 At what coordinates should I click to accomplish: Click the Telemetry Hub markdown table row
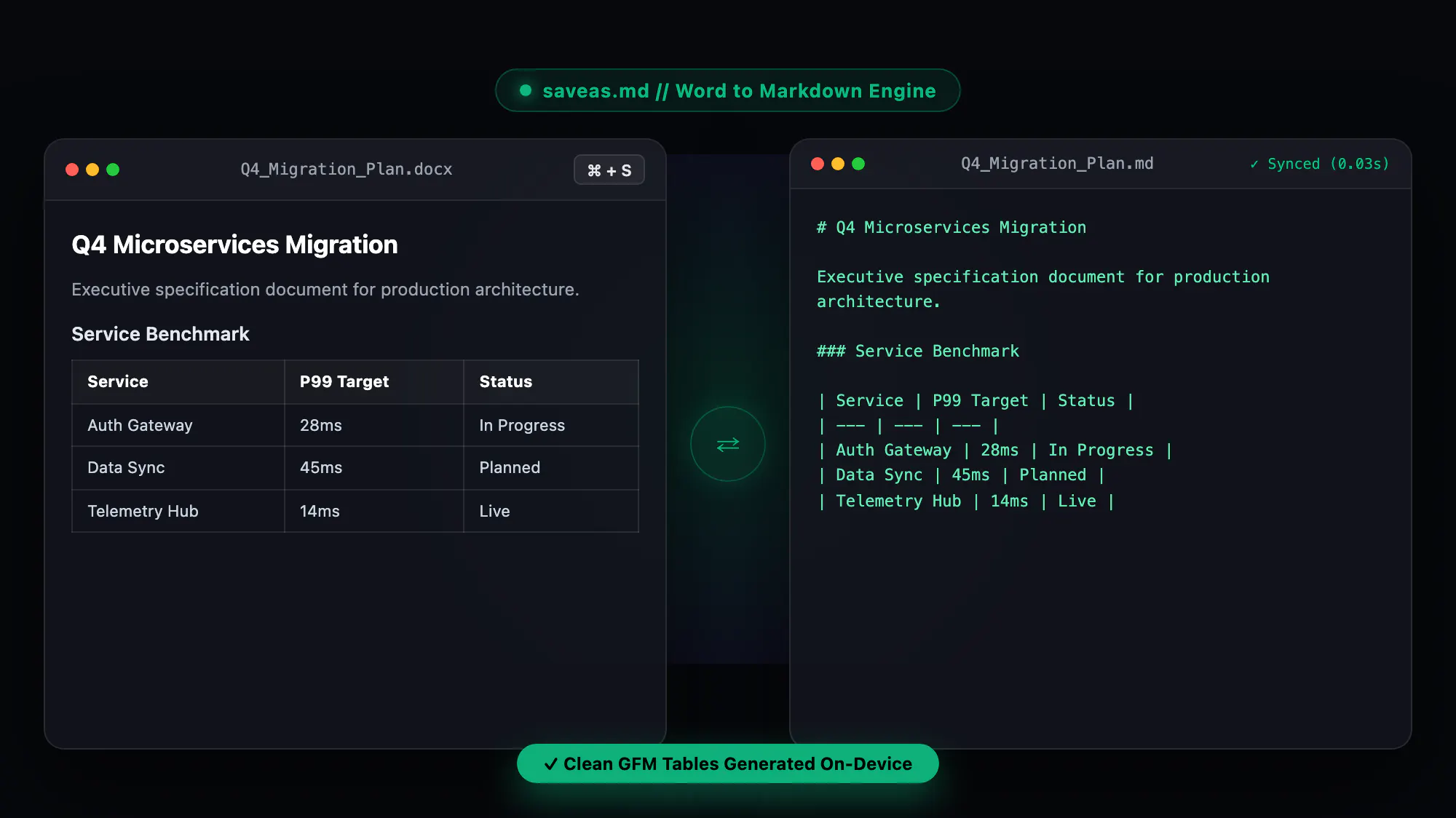click(x=966, y=501)
